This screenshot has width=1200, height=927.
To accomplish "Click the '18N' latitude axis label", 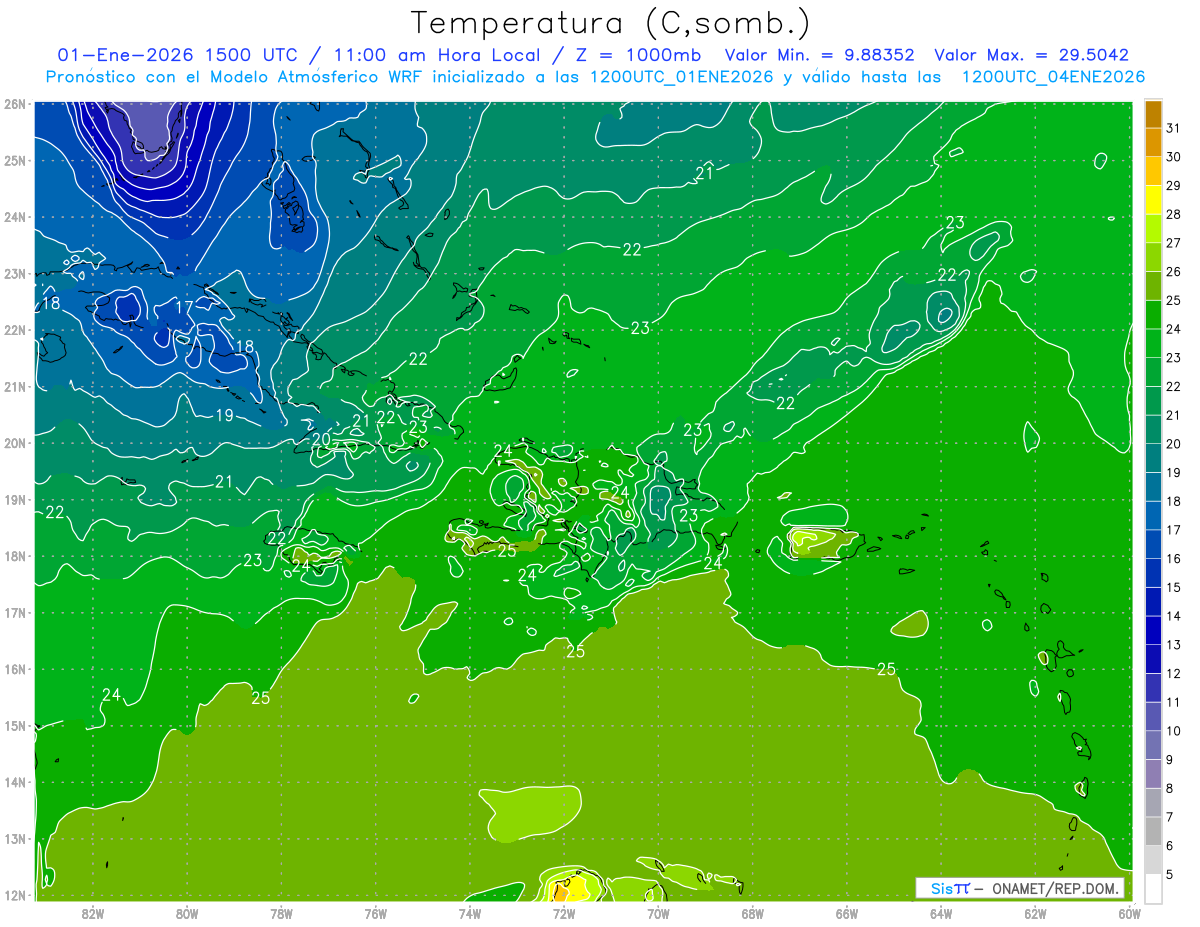I will 15,556.
